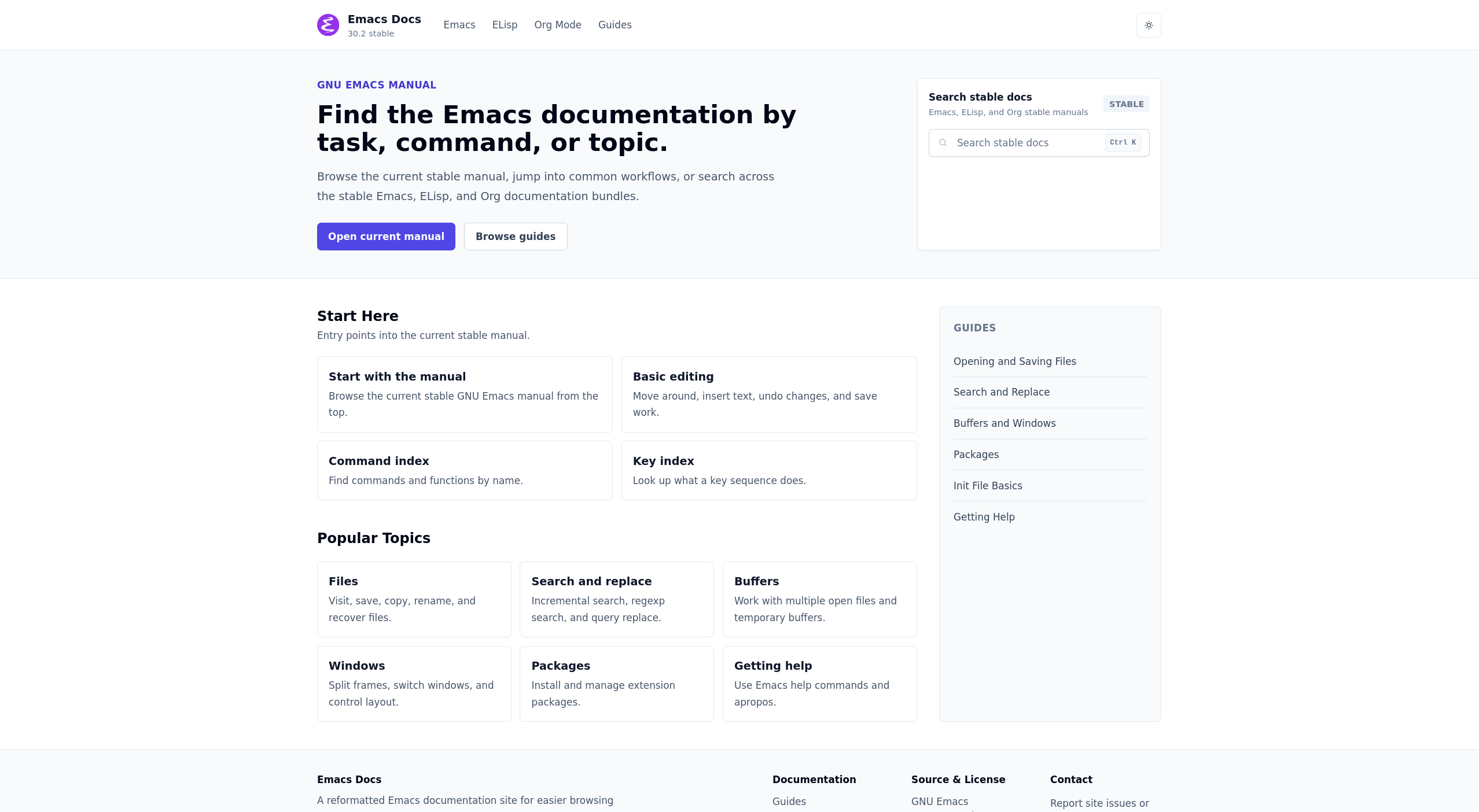The image size is (1479, 812).
Task: Open the Key index card
Action: (x=769, y=471)
